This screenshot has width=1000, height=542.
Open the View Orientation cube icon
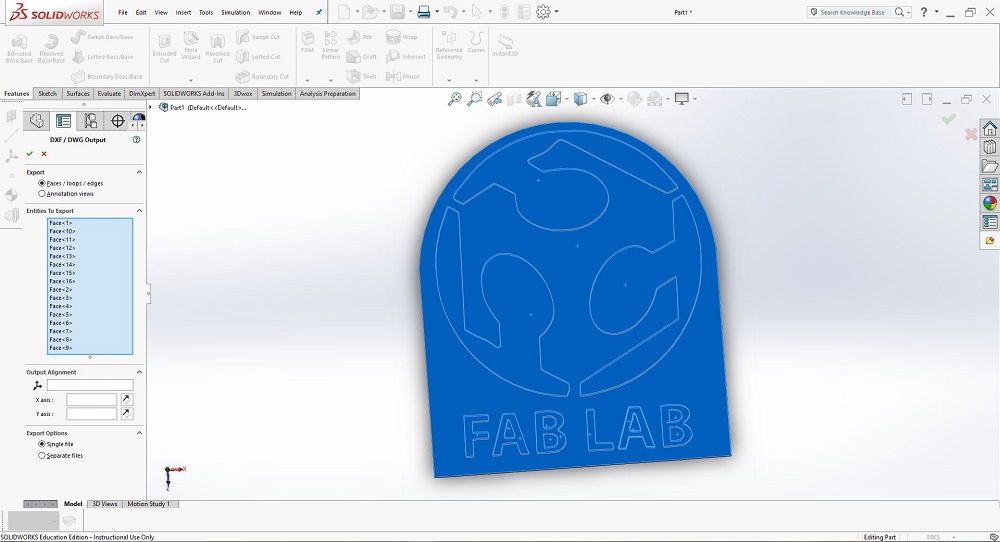point(553,99)
